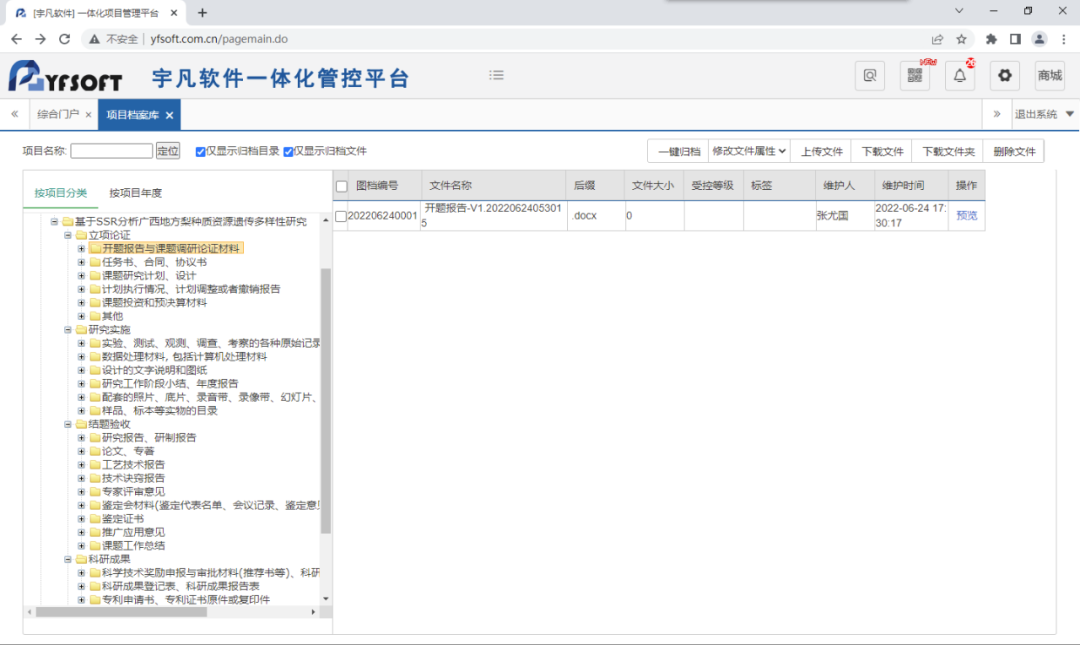
Task: Toggle 仅显示归档文件 checkbox
Action: [x=288, y=152]
